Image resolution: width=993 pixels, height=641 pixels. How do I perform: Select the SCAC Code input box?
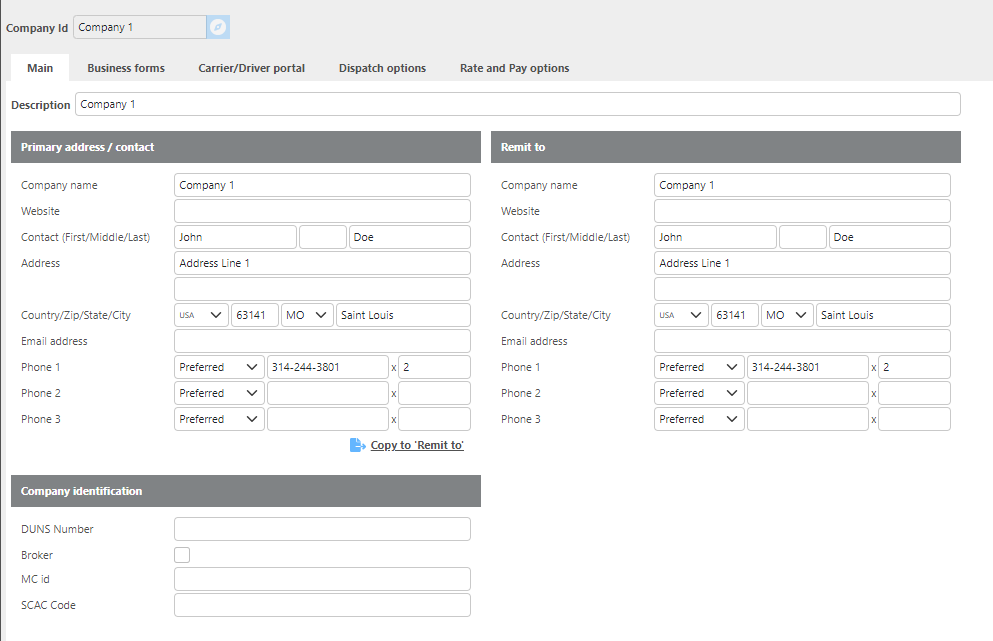tap(322, 605)
